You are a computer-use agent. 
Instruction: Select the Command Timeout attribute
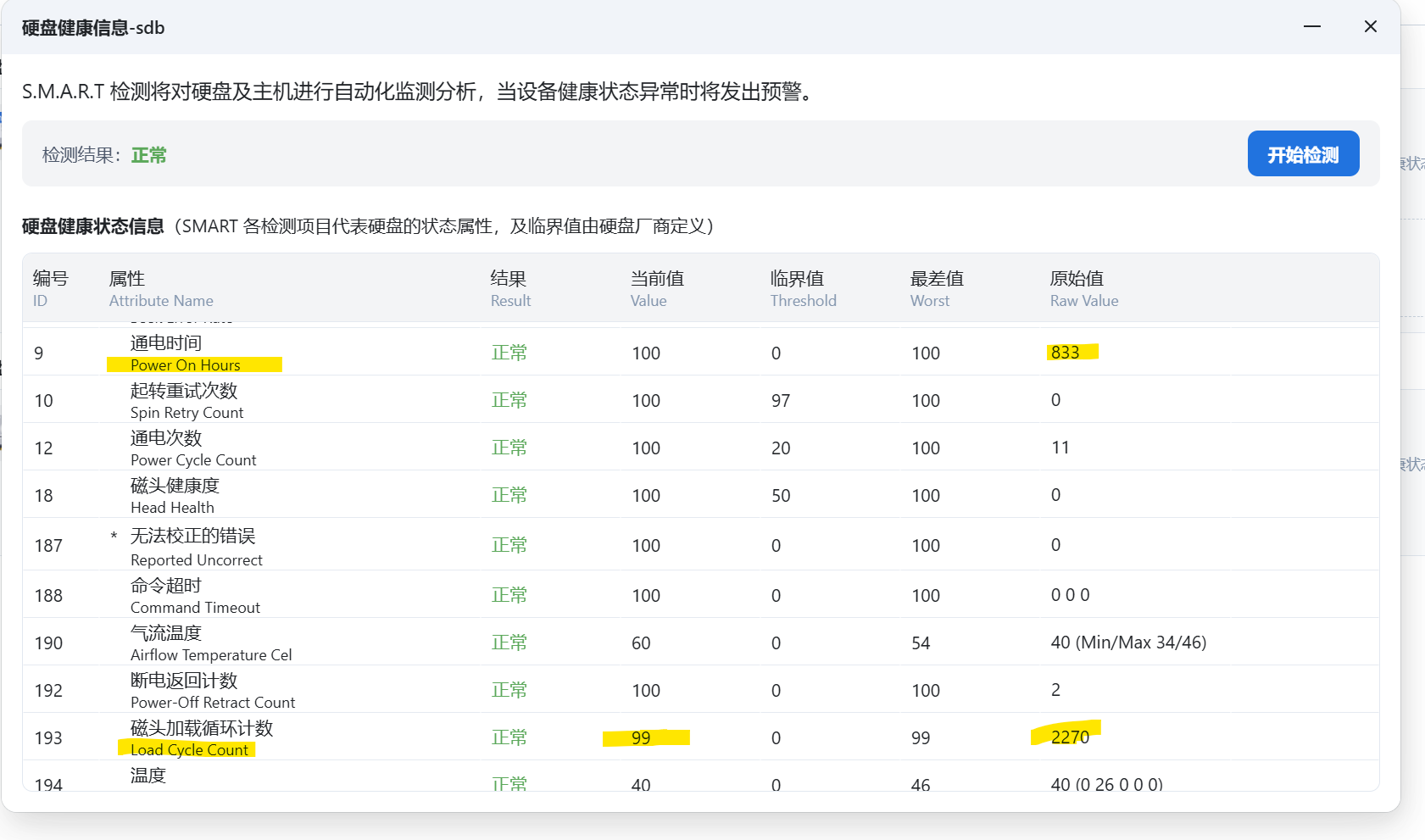coord(195,608)
